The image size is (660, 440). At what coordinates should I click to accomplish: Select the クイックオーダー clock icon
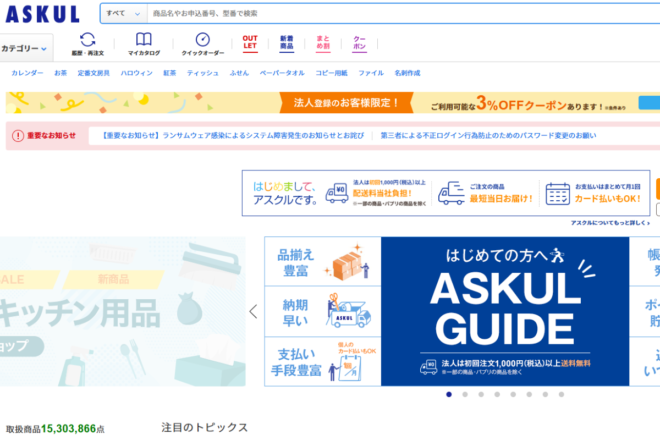pyautogui.click(x=202, y=44)
